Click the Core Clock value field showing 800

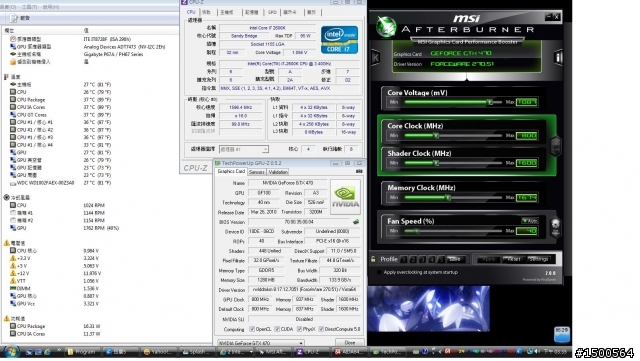[x=527, y=136]
